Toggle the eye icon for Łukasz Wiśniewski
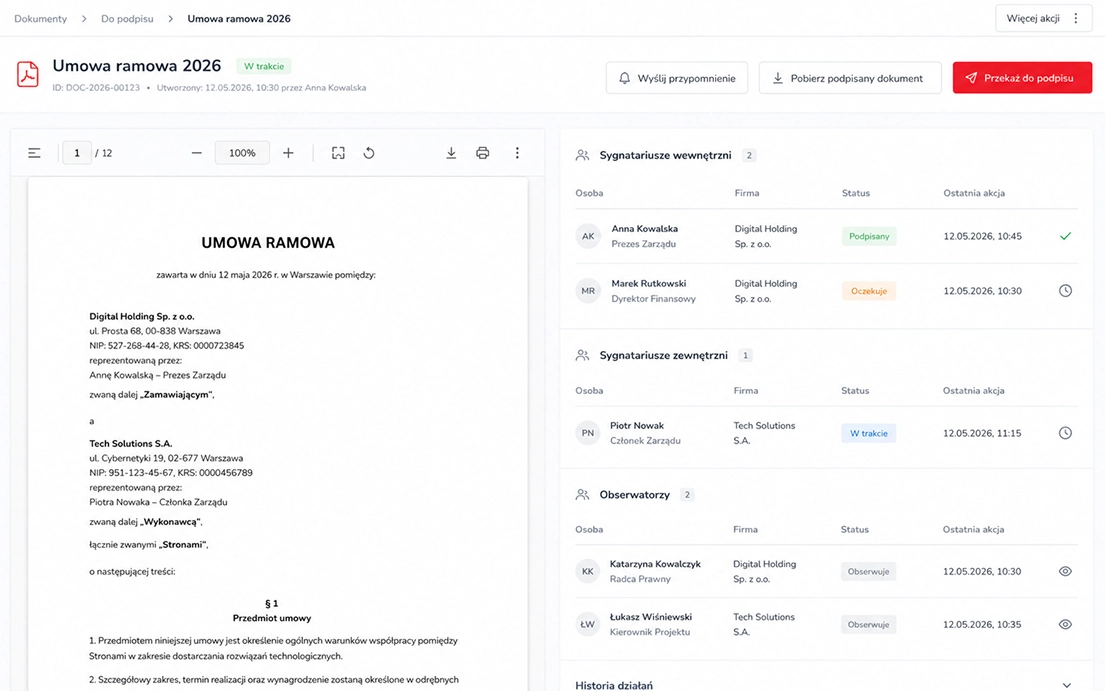Image resolution: width=1105 pixels, height=691 pixels. [1066, 624]
